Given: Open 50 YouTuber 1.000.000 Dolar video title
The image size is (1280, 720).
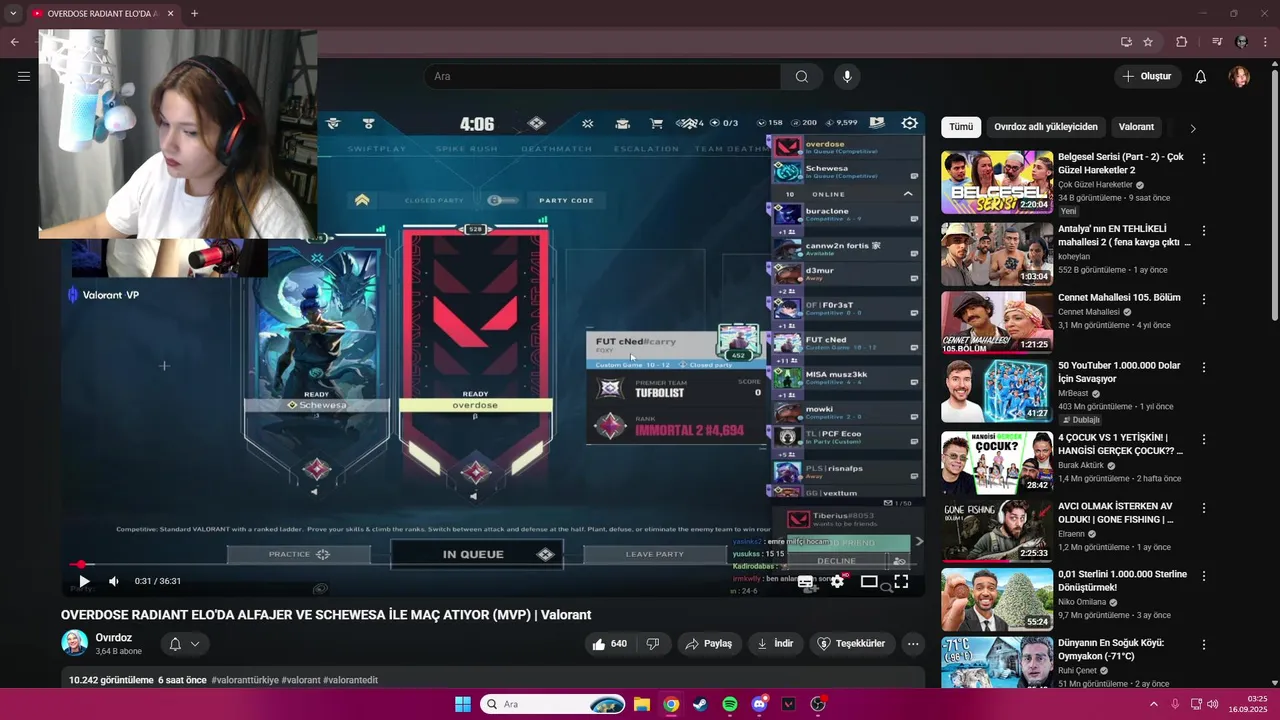Looking at the screenshot, I should 1119,372.
